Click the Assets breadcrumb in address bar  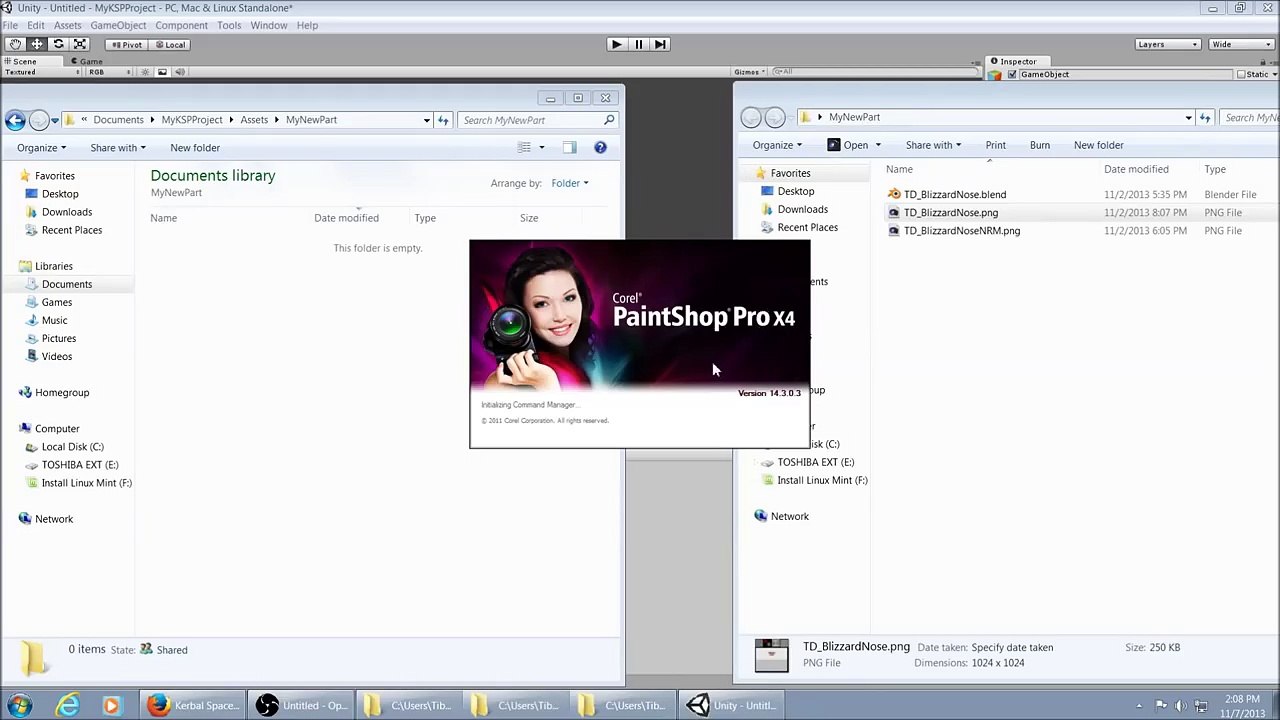coord(254,120)
